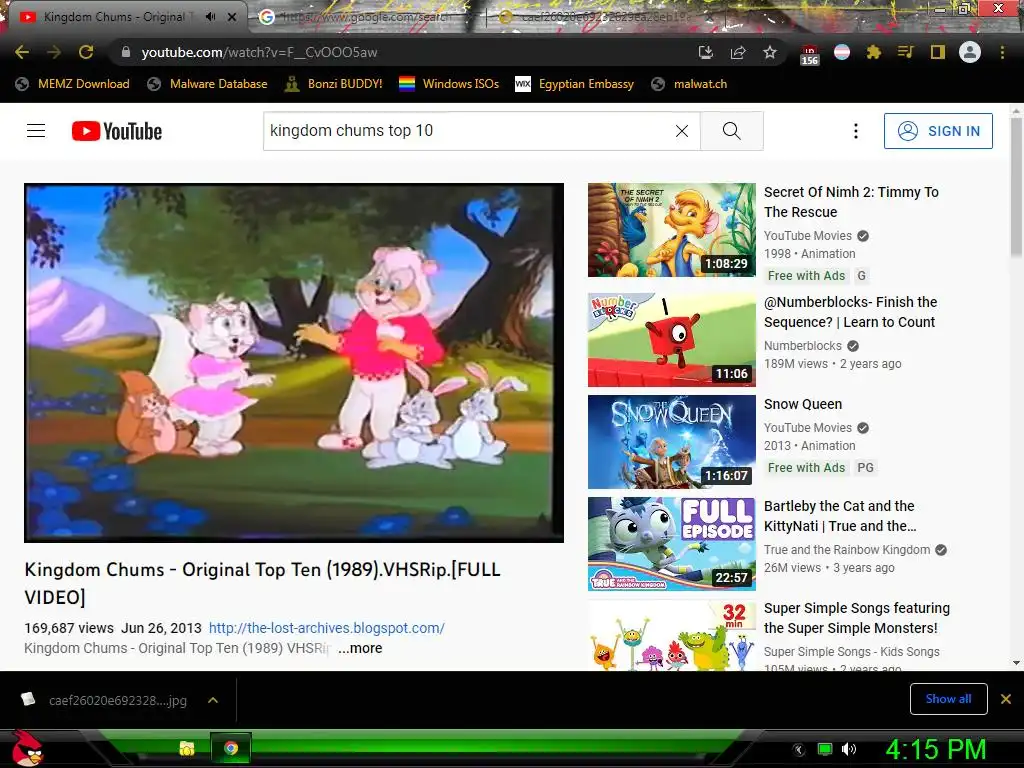The image size is (1024, 768).
Task: Open the media control playlist icon
Action: pyautogui.click(x=906, y=52)
